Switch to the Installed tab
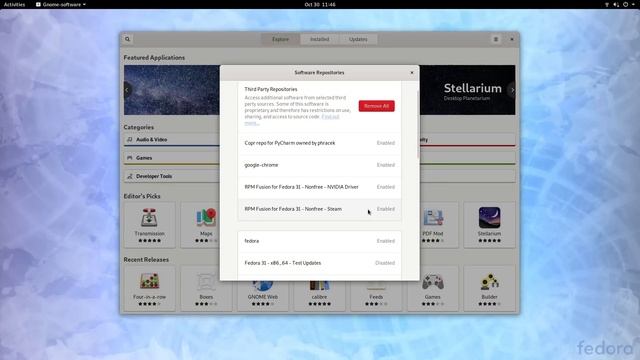The image size is (640, 360). coord(319,39)
